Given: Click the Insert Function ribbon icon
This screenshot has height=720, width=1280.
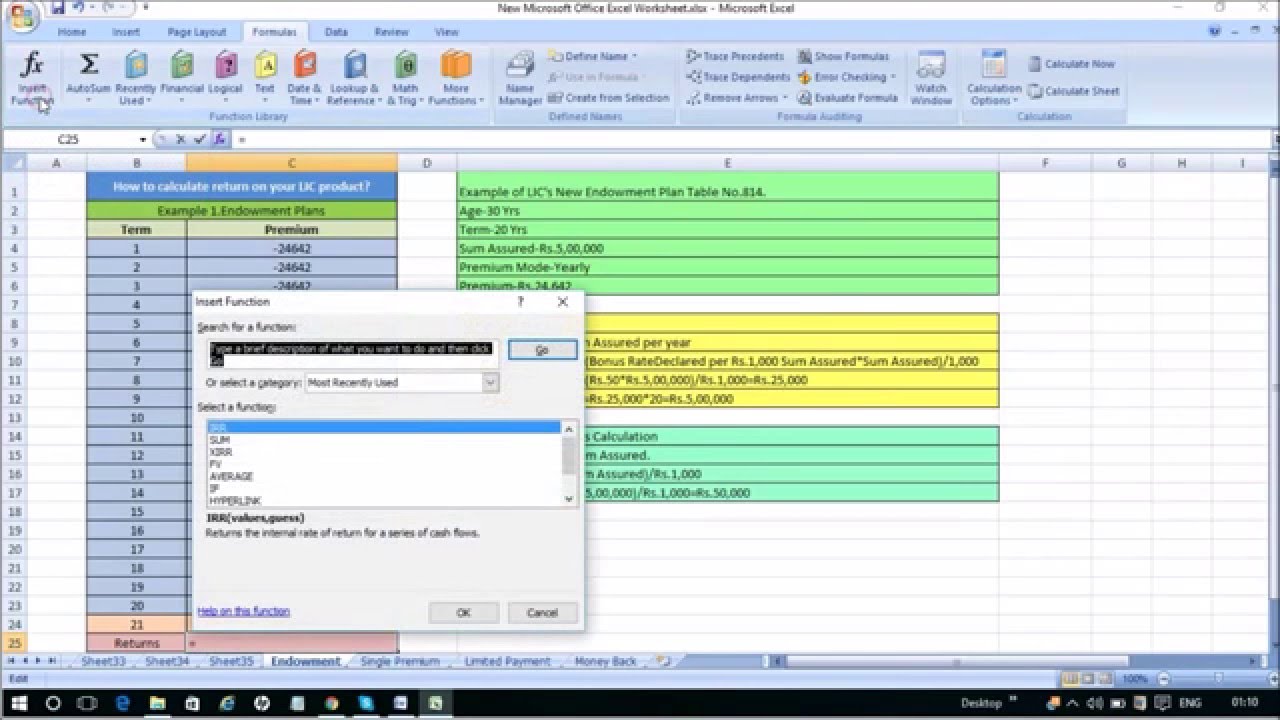Looking at the screenshot, I should [x=32, y=80].
